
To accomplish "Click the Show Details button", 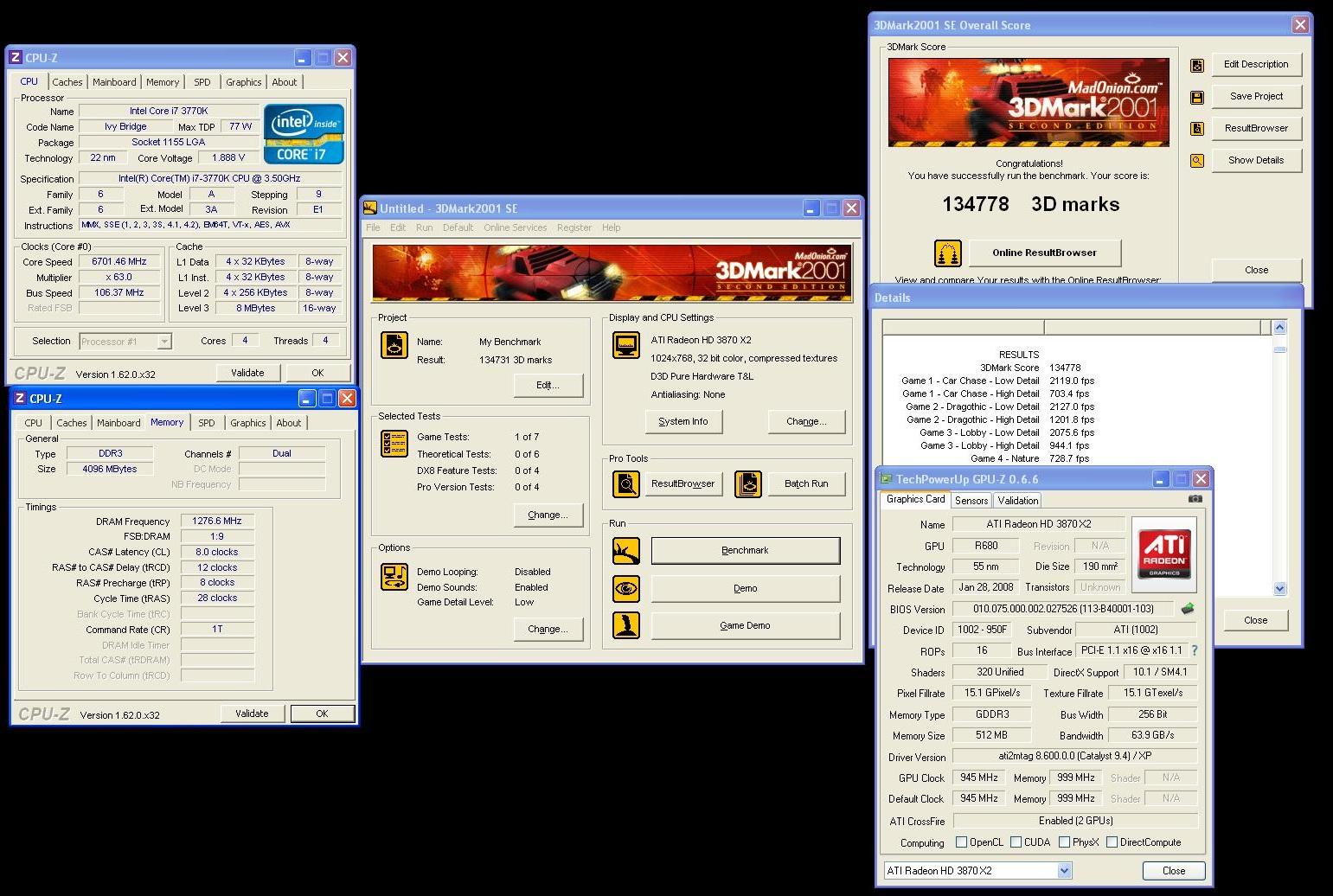I will pos(1256,160).
